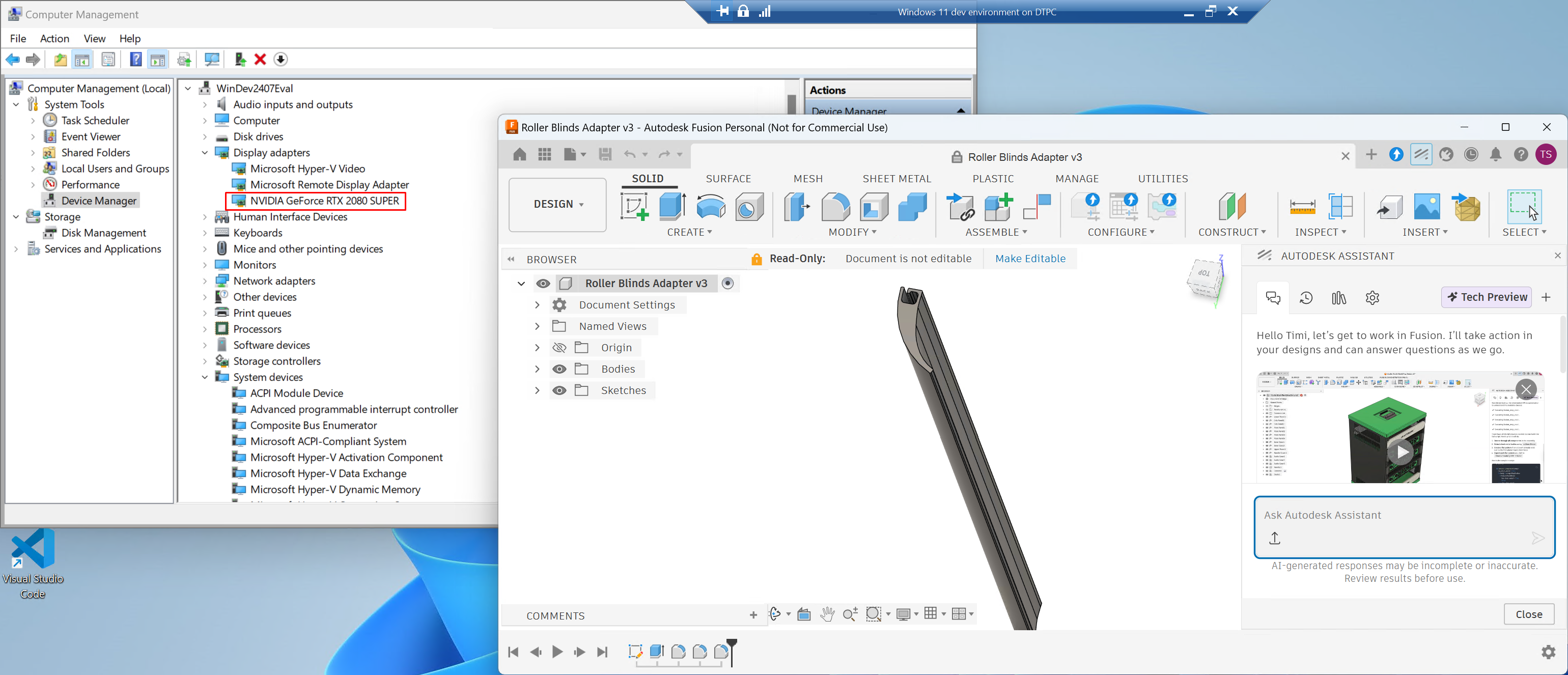This screenshot has width=1568, height=675.
Task: Expand the Network adapters node
Action: click(205, 281)
